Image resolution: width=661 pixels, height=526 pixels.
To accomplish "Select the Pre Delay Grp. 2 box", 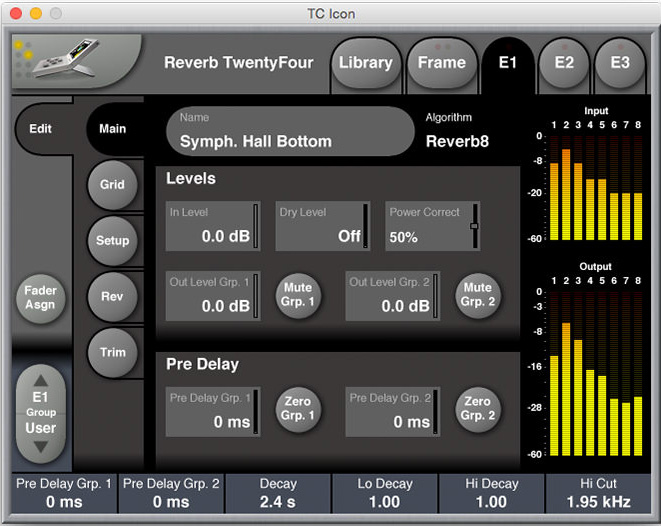I will [393, 412].
